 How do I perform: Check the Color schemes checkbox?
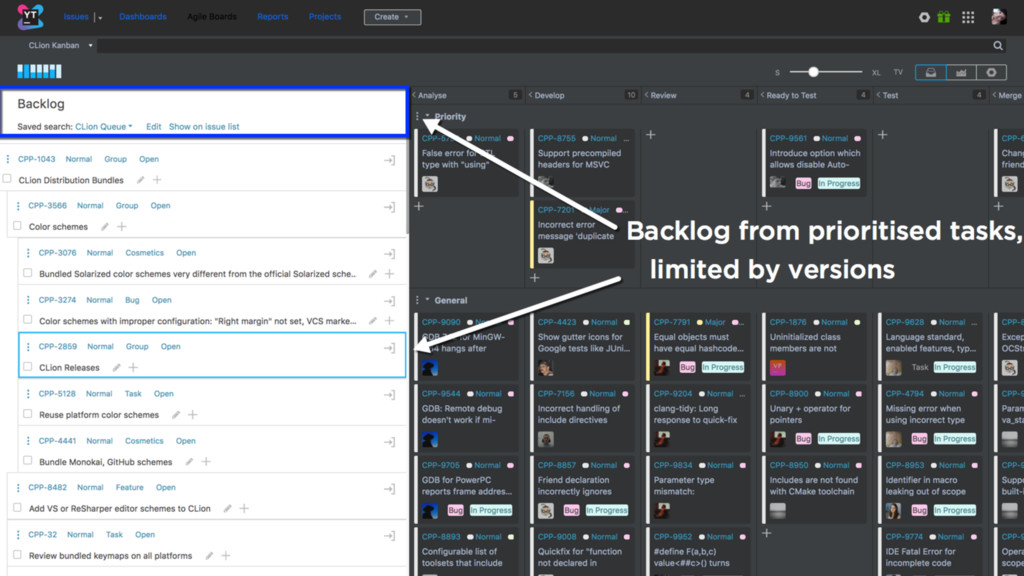(18, 226)
